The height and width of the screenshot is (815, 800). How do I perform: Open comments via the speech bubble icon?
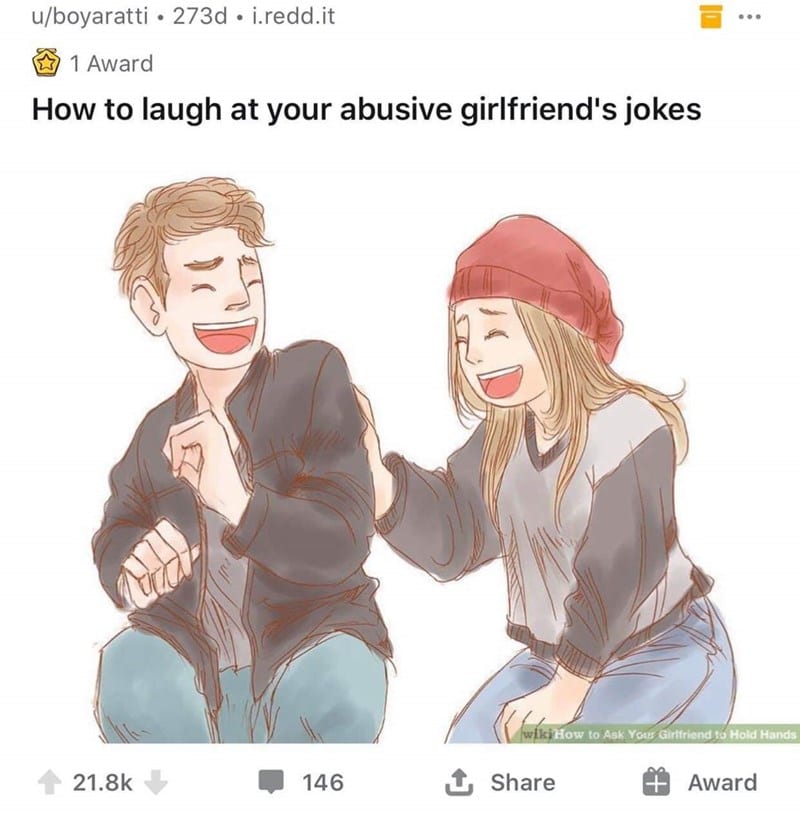coord(271,782)
